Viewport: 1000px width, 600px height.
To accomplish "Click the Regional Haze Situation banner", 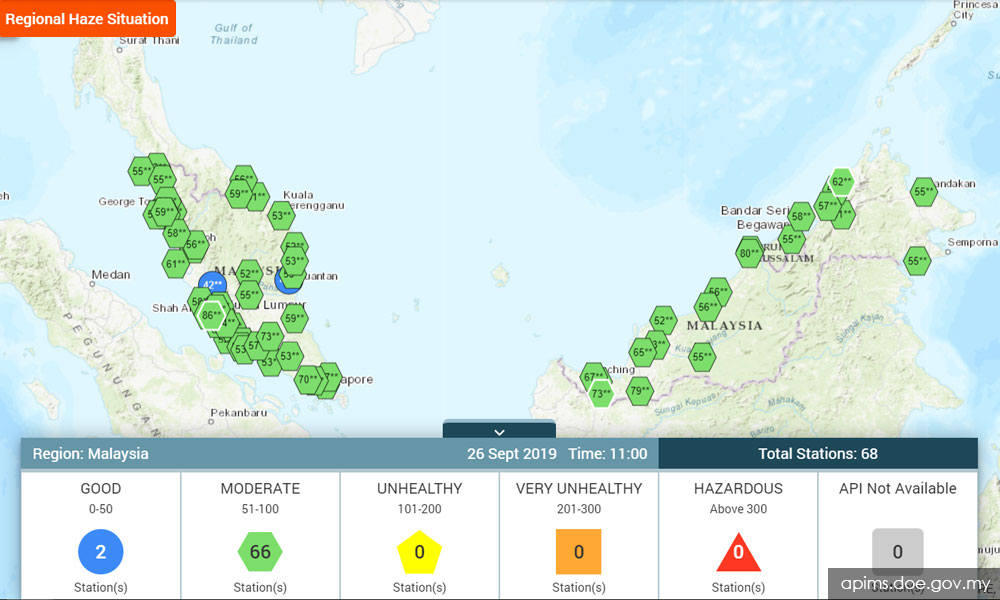I will point(87,18).
